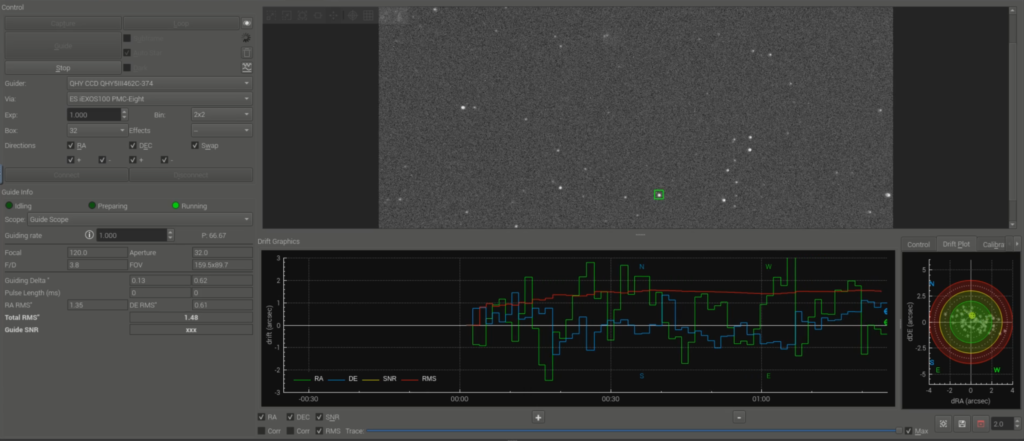
Task: Toggle the RMS checkbox under the drift graph
Action: click(319, 431)
